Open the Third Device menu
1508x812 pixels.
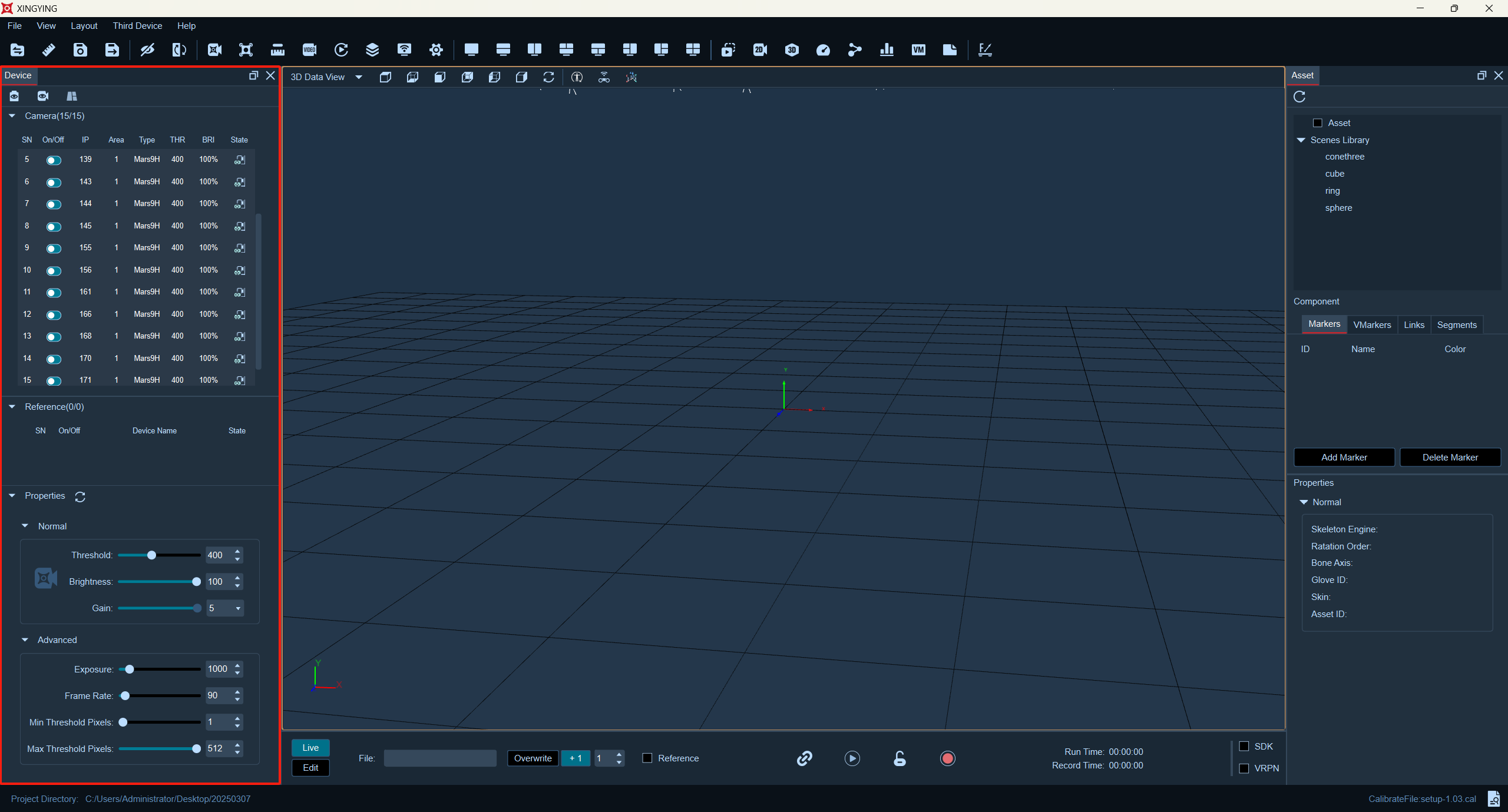pyautogui.click(x=137, y=26)
